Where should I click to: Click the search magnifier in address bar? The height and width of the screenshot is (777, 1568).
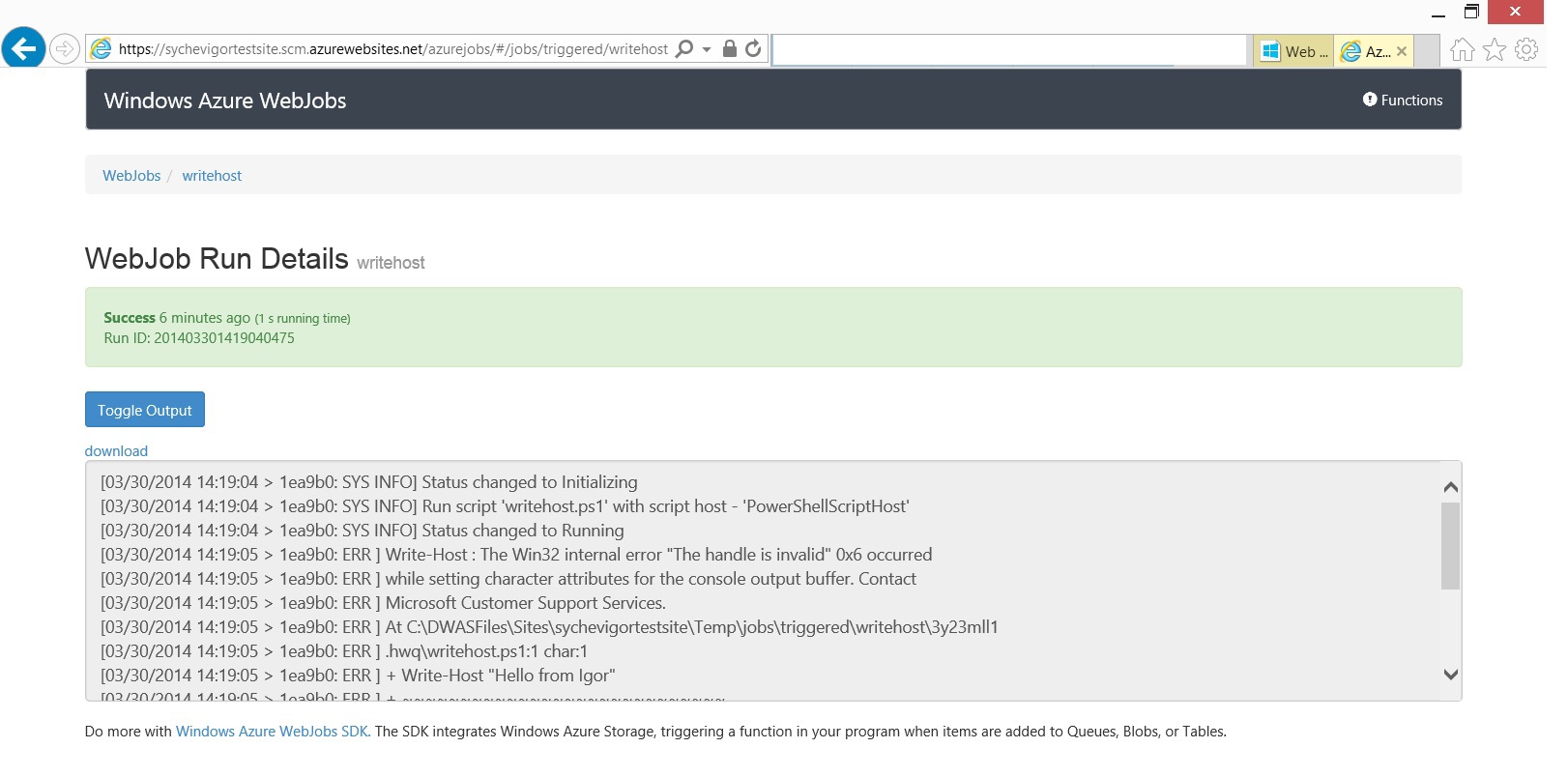click(684, 48)
